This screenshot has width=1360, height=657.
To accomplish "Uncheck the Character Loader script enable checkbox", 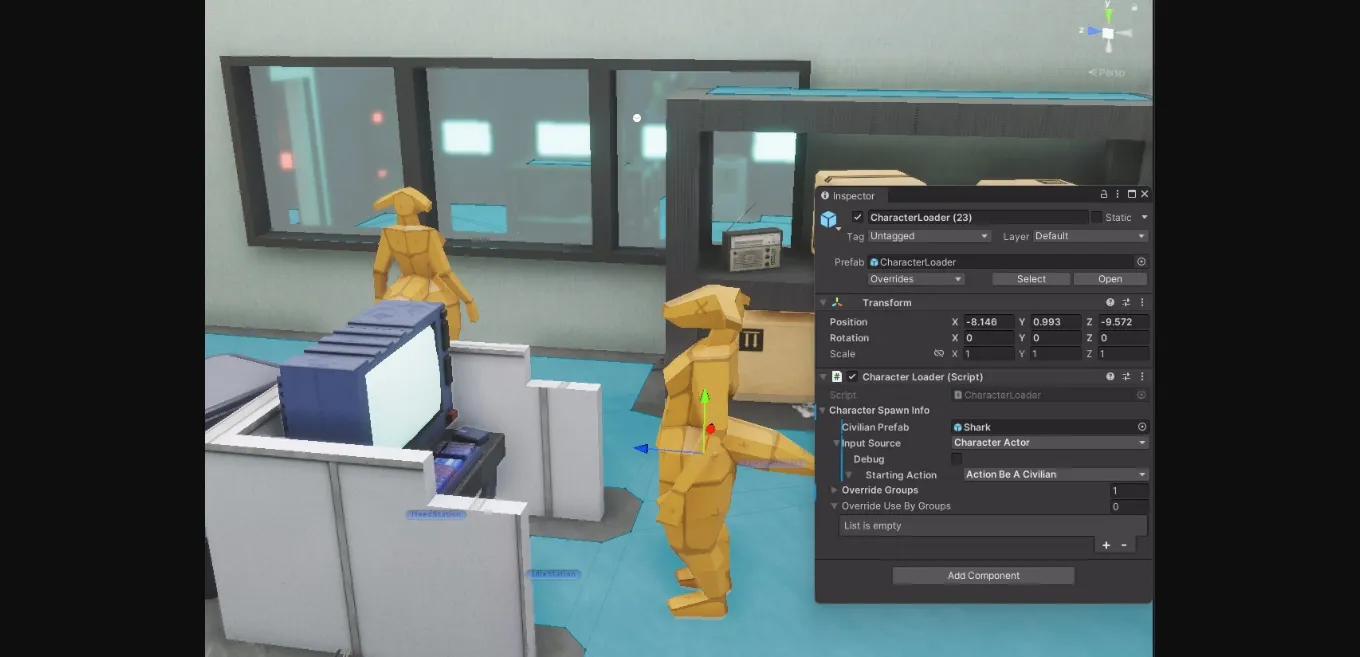I will [852, 377].
